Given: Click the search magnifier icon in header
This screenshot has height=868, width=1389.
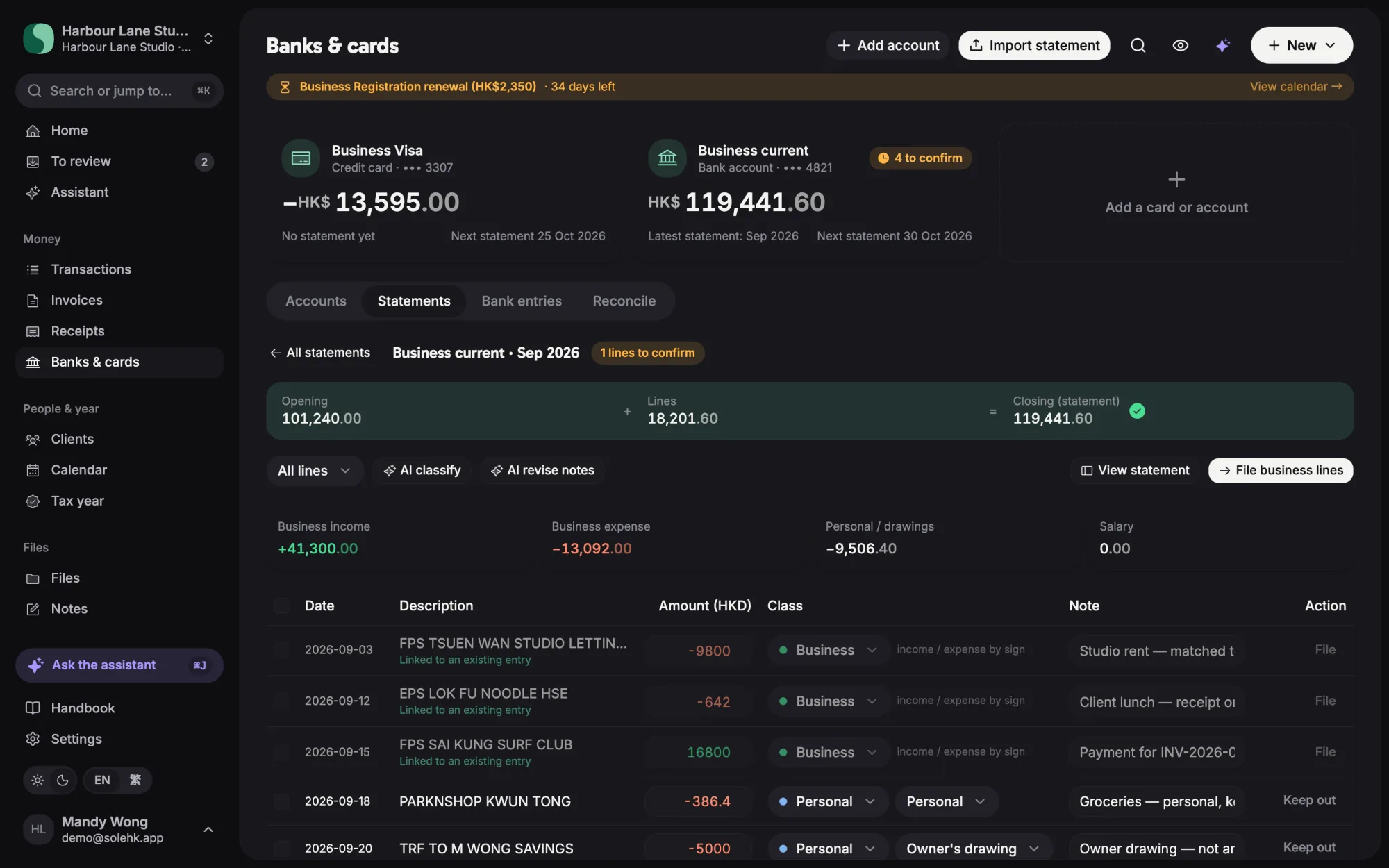Looking at the screenshot, I should (1138, 45).
